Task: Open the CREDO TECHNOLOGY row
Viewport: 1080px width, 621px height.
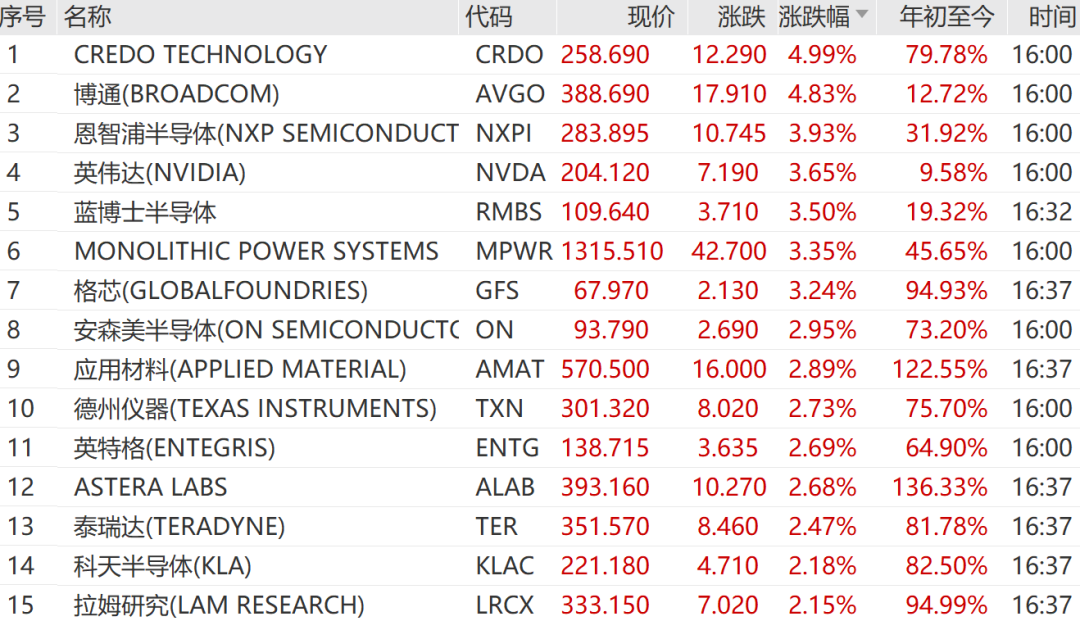Action: pyautogui.click(x=540, y=54)
